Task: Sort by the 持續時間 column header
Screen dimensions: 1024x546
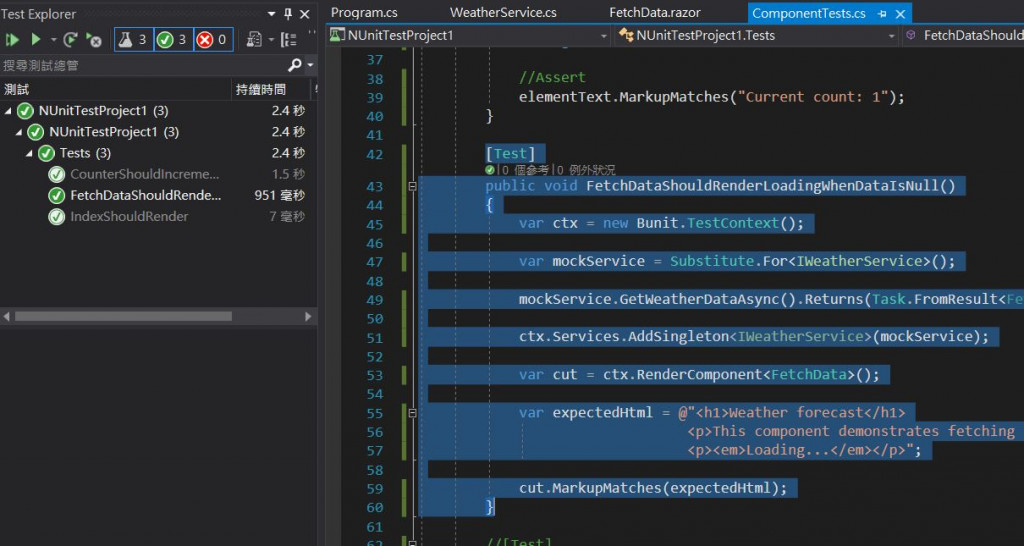Action: (x=272, y=89)
